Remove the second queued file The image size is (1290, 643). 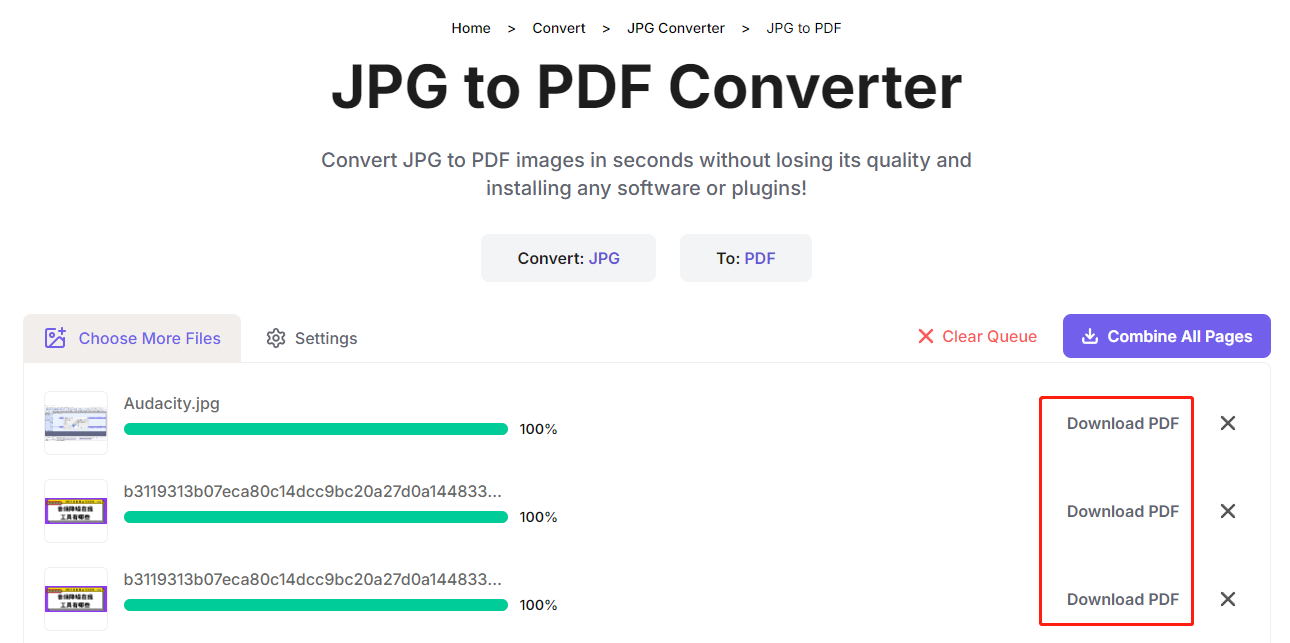[x=1228, y=511]
